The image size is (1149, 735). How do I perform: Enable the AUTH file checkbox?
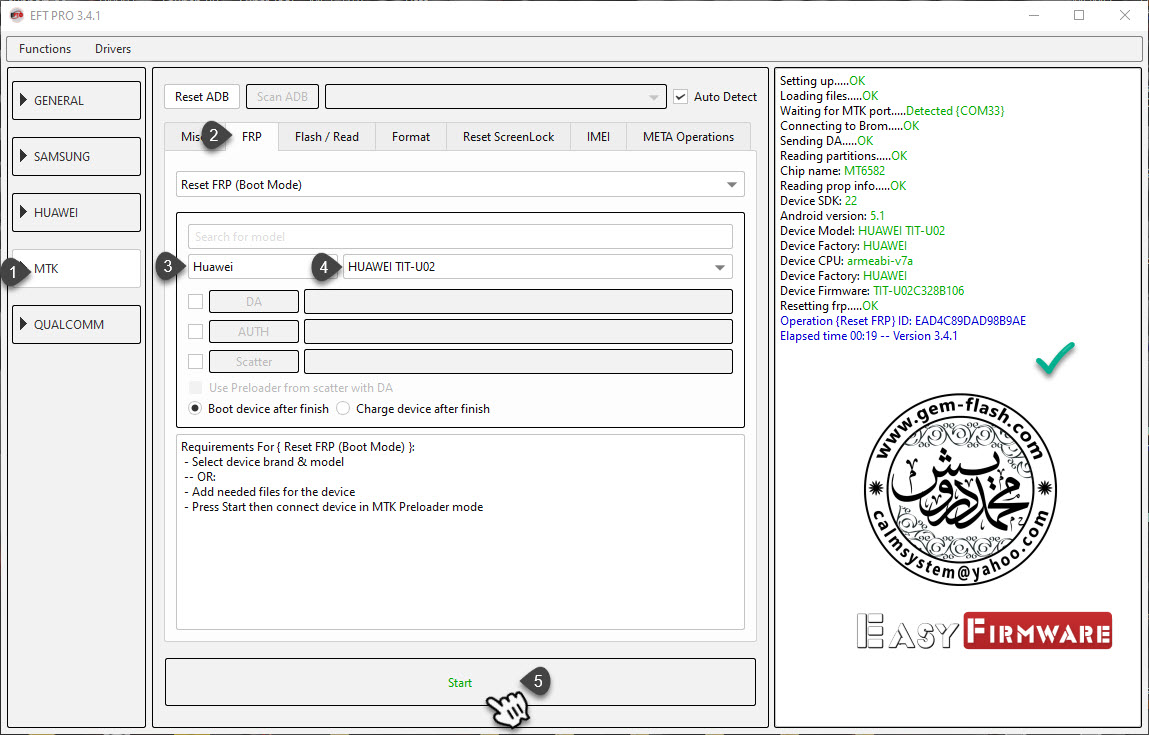point(196,331)
